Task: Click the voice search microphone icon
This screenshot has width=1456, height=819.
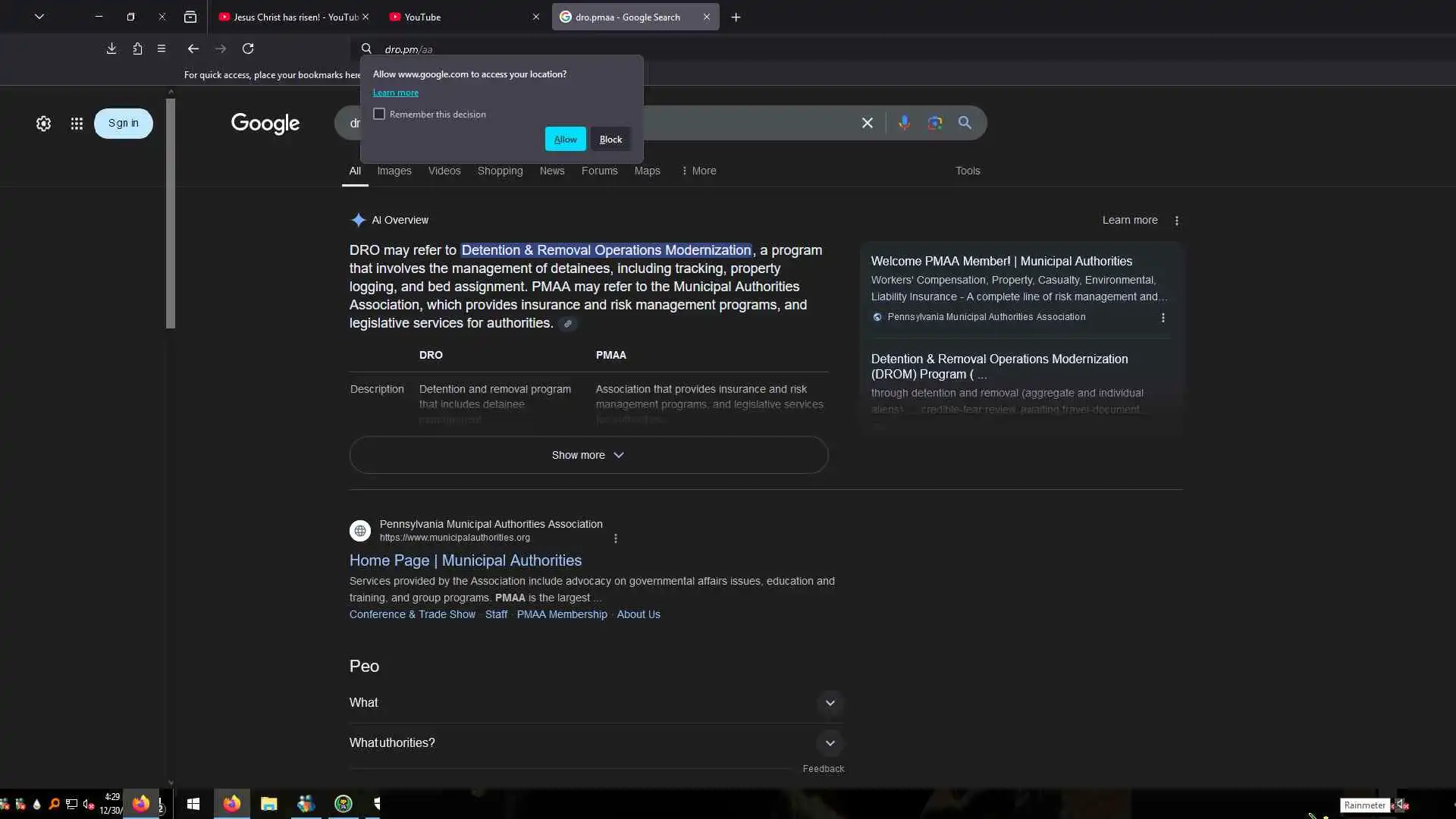Action: (904, 123)
